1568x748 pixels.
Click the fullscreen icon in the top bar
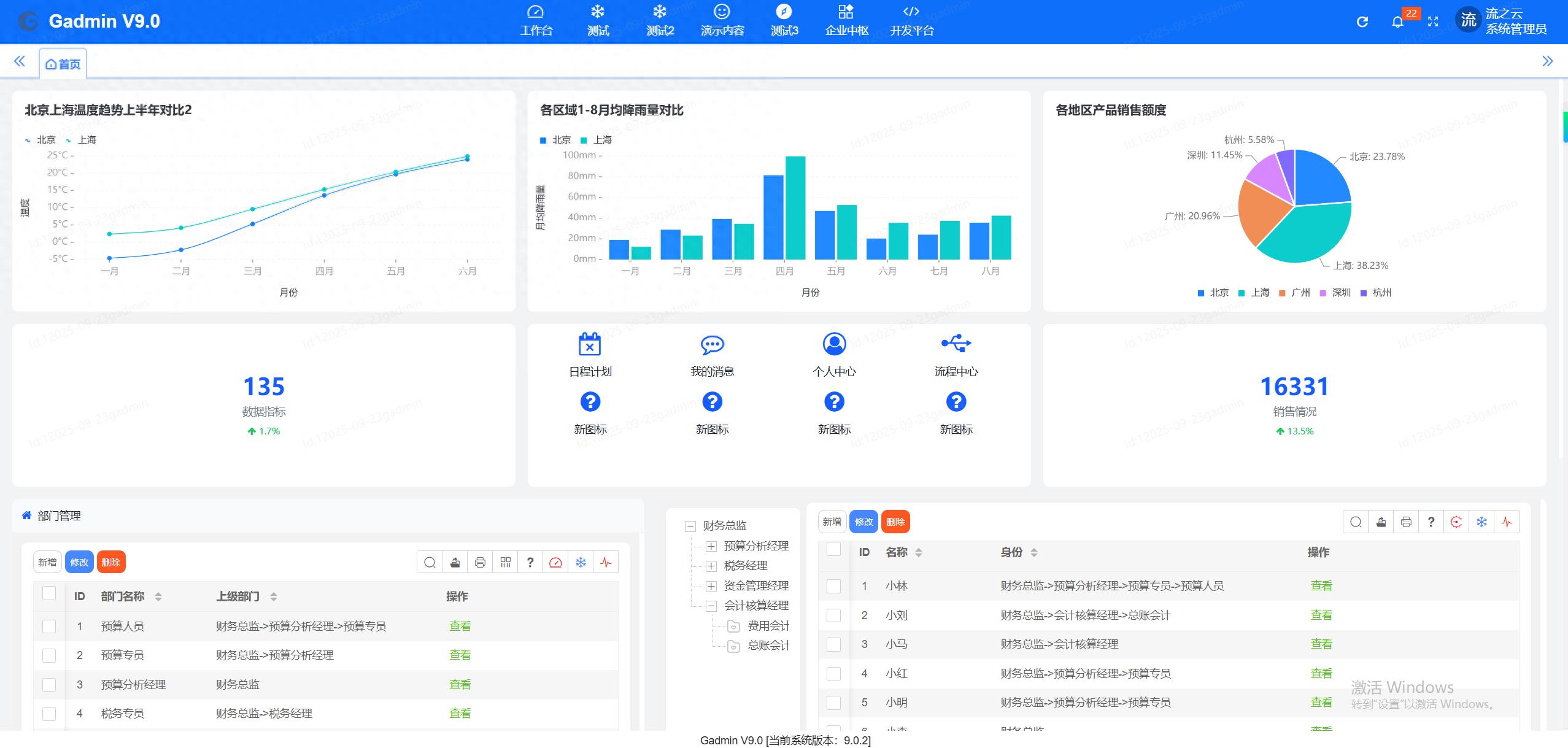tap(1434, 21)
